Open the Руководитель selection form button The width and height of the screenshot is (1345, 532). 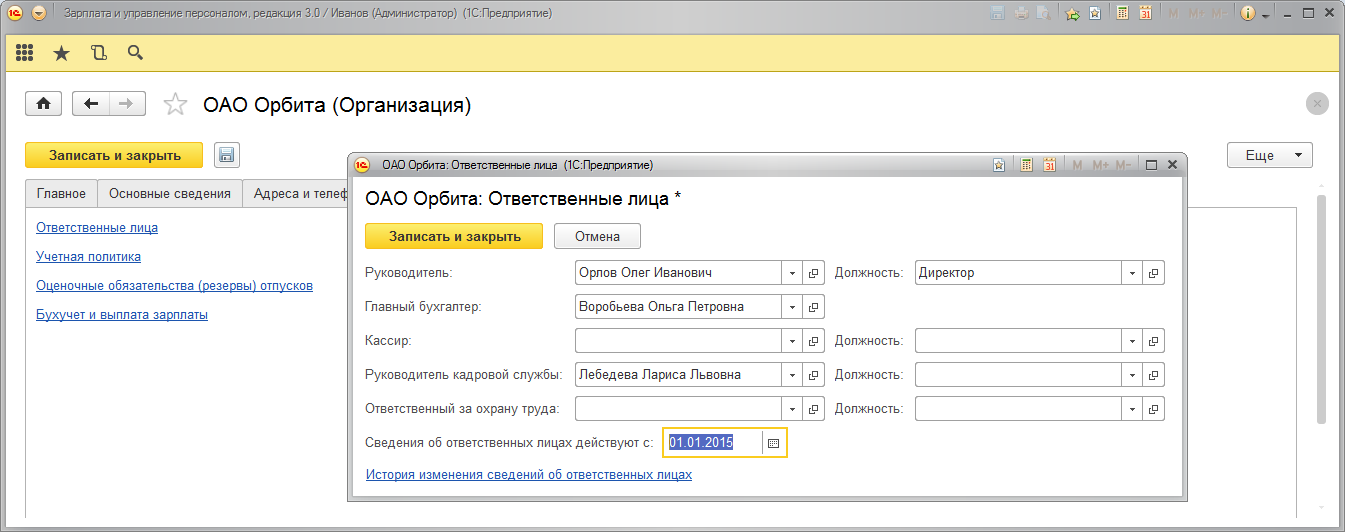coord(814,273)
